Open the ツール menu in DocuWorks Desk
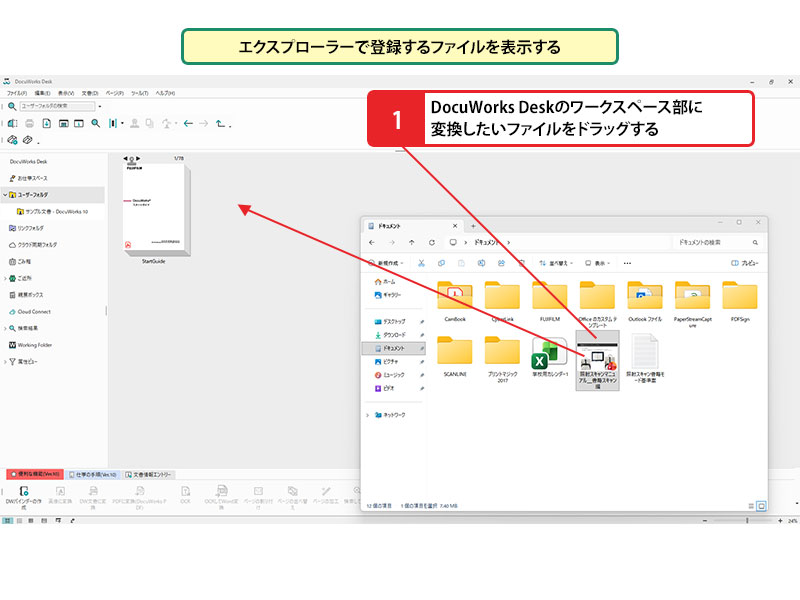This screenshot has height=600, width=800. [x=140, y=93]
